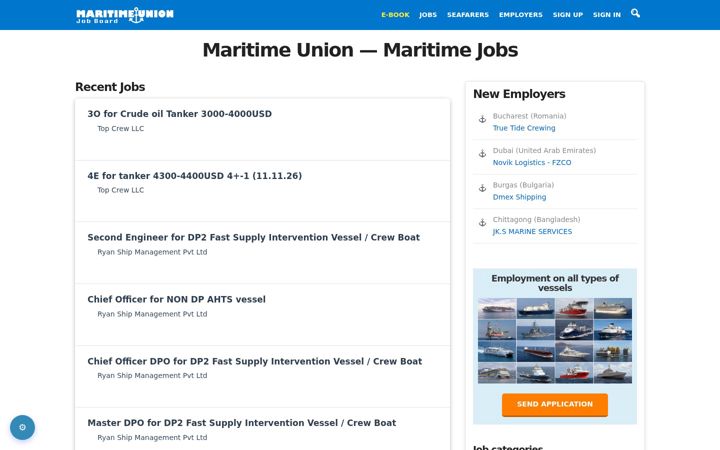Click 'Employment on all types of vessels' heading
Image resolution: width=720 pixels, height=450 pixels.
pos(555,283)
